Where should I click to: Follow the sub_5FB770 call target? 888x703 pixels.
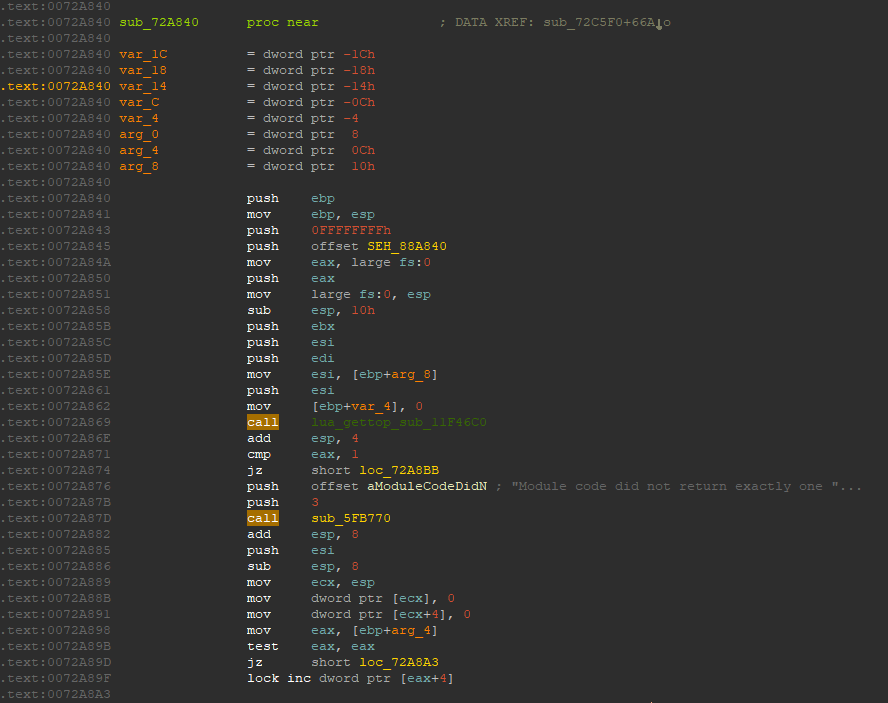pos(351,518)
